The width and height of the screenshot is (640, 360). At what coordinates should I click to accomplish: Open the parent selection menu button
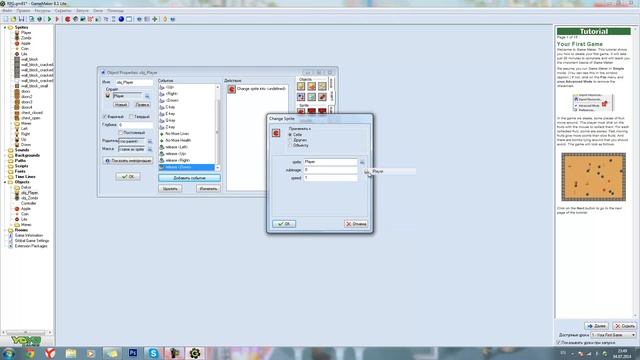click(150, 141)
